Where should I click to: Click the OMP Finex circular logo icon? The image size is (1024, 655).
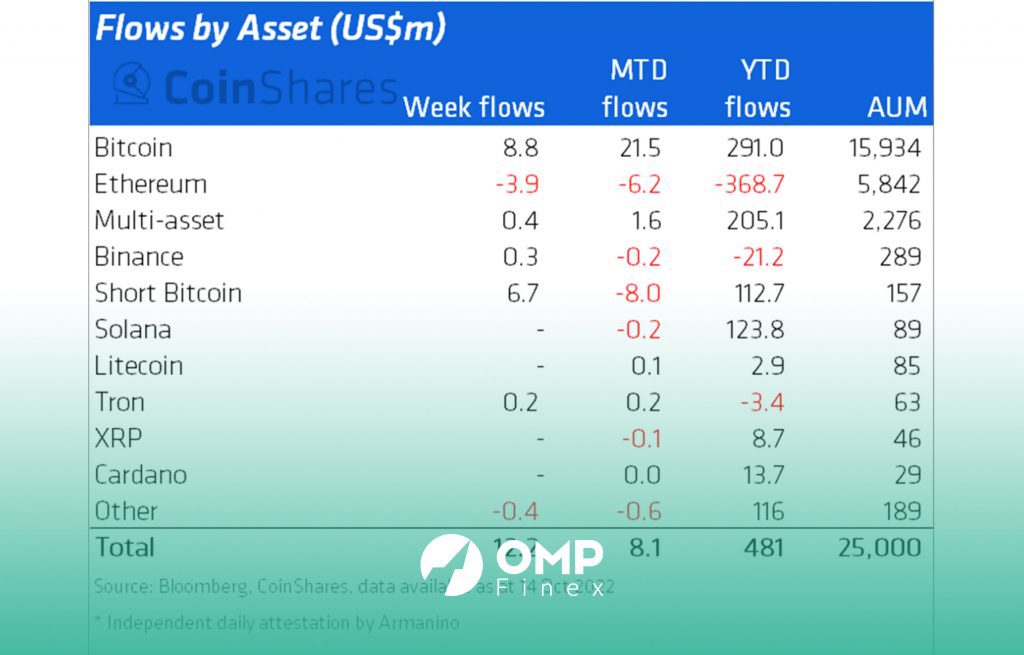(x=451, y=565)
